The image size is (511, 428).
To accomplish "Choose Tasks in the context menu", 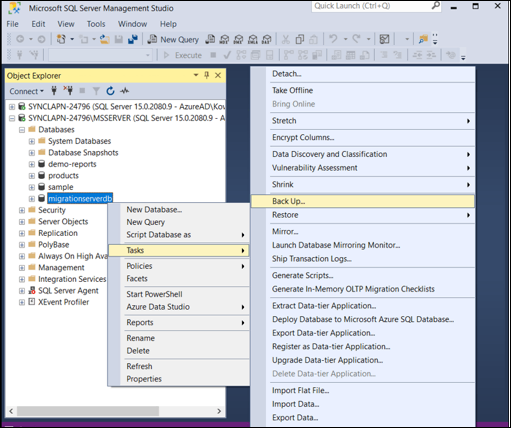I will point(178,250).
